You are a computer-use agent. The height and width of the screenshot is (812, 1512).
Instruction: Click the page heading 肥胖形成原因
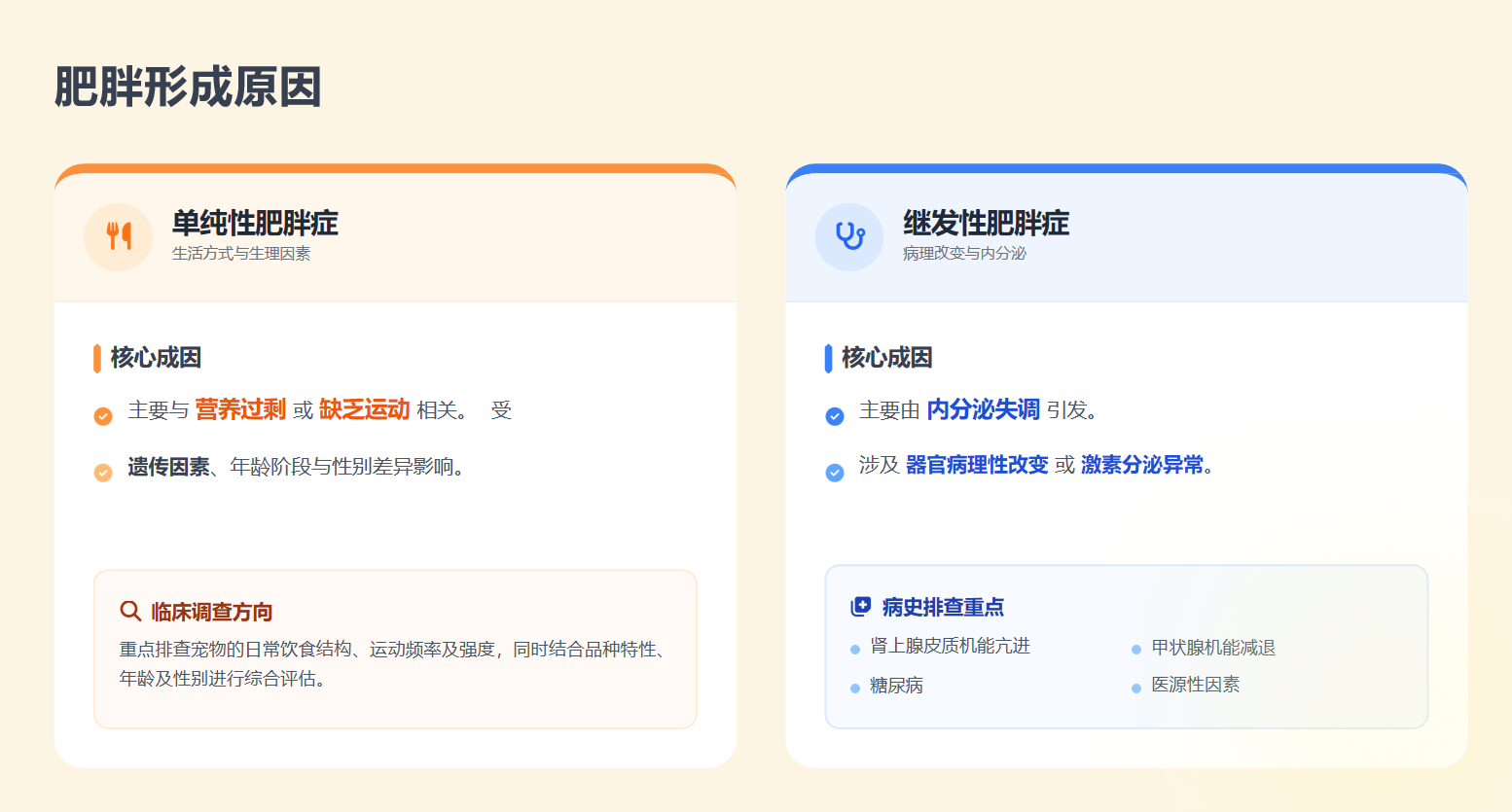click(x=188, y=88)
